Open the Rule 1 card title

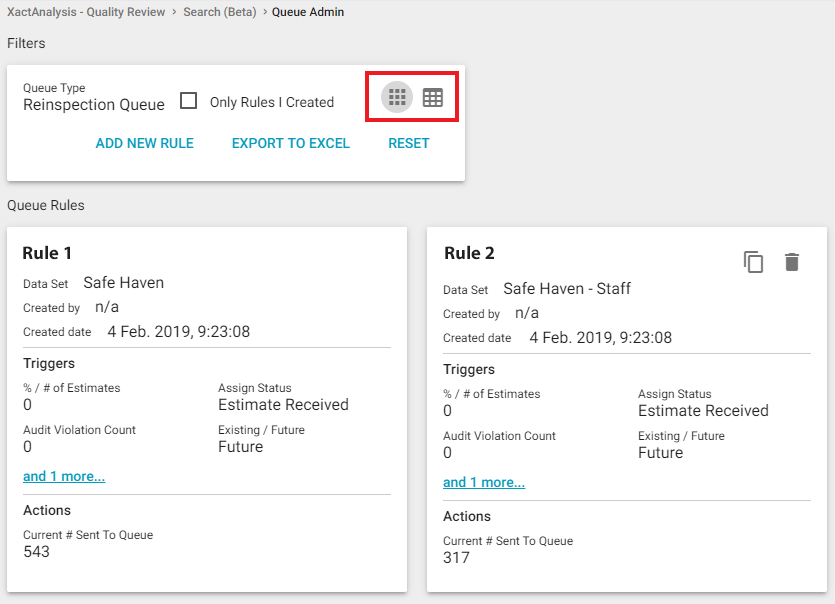(47, 253)
